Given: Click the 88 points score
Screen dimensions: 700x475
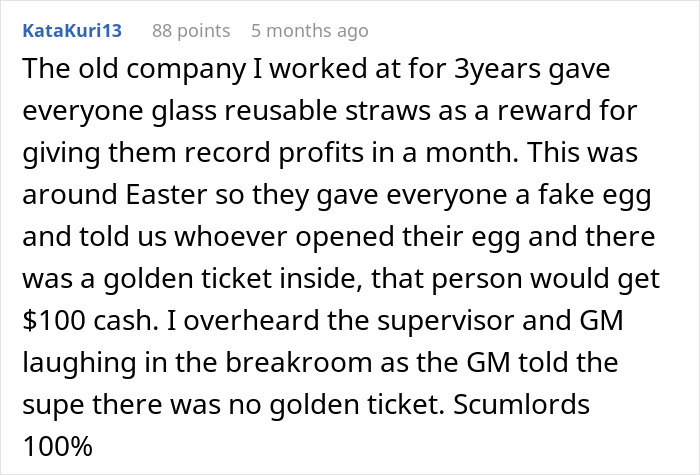Looking at the screenshot, I should (x=190, y=31).
